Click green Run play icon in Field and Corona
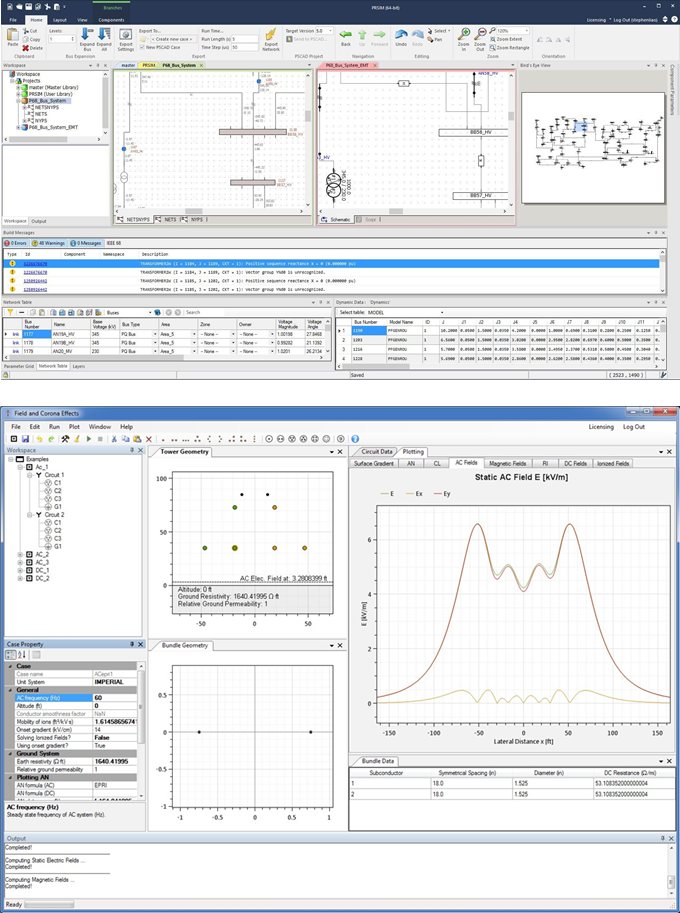The width and height of the screenshot is (680, 913). pos(88,439)
